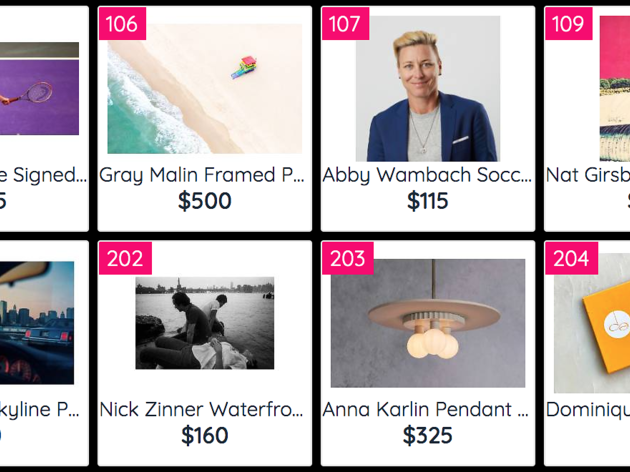The image size is (630, 472).
Task: Click the pink 106 lot number badge
Action: [x=122, y=24]
